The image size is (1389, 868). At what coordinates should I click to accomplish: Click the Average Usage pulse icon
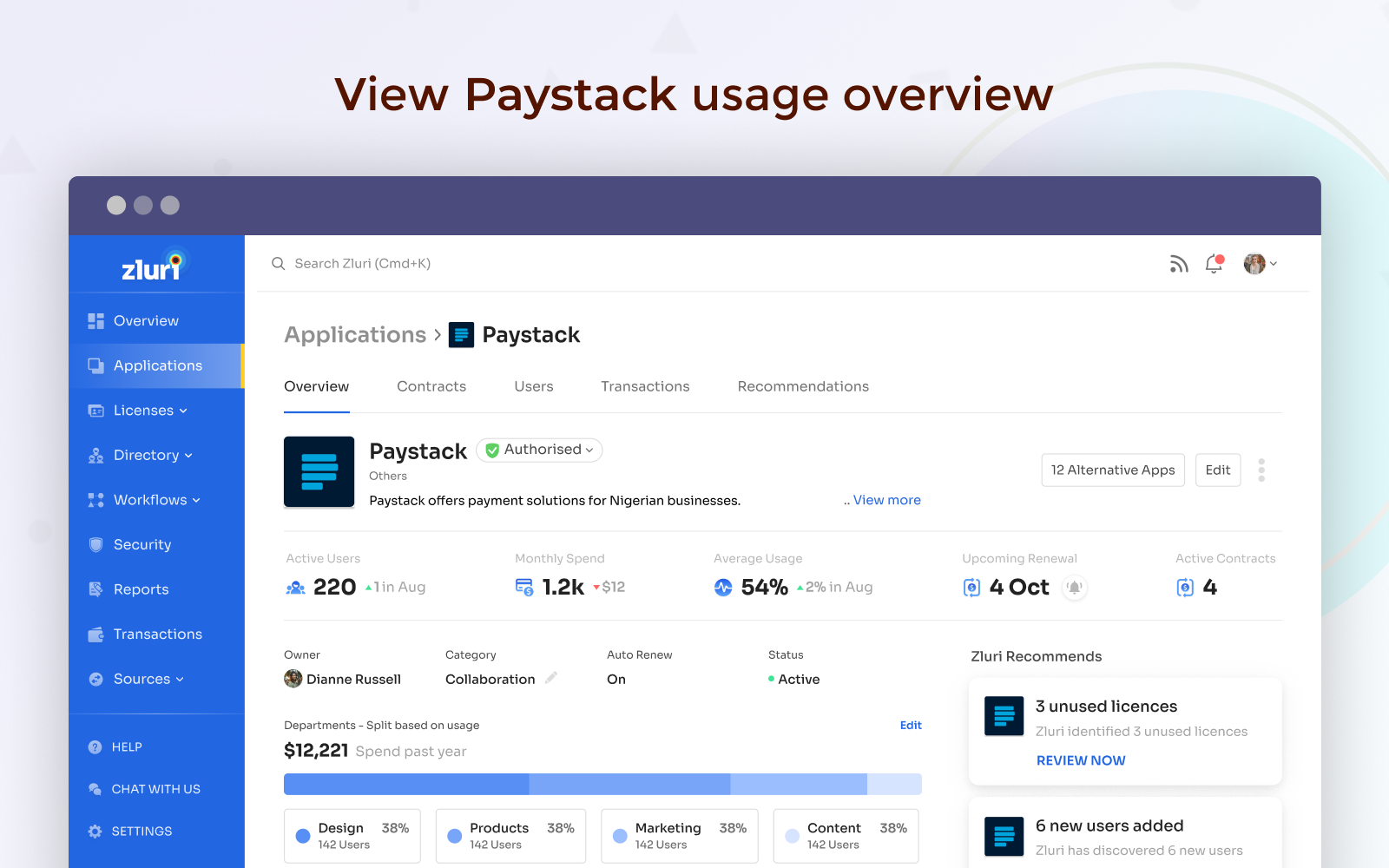pyautogui.click(x=723, y=588)
